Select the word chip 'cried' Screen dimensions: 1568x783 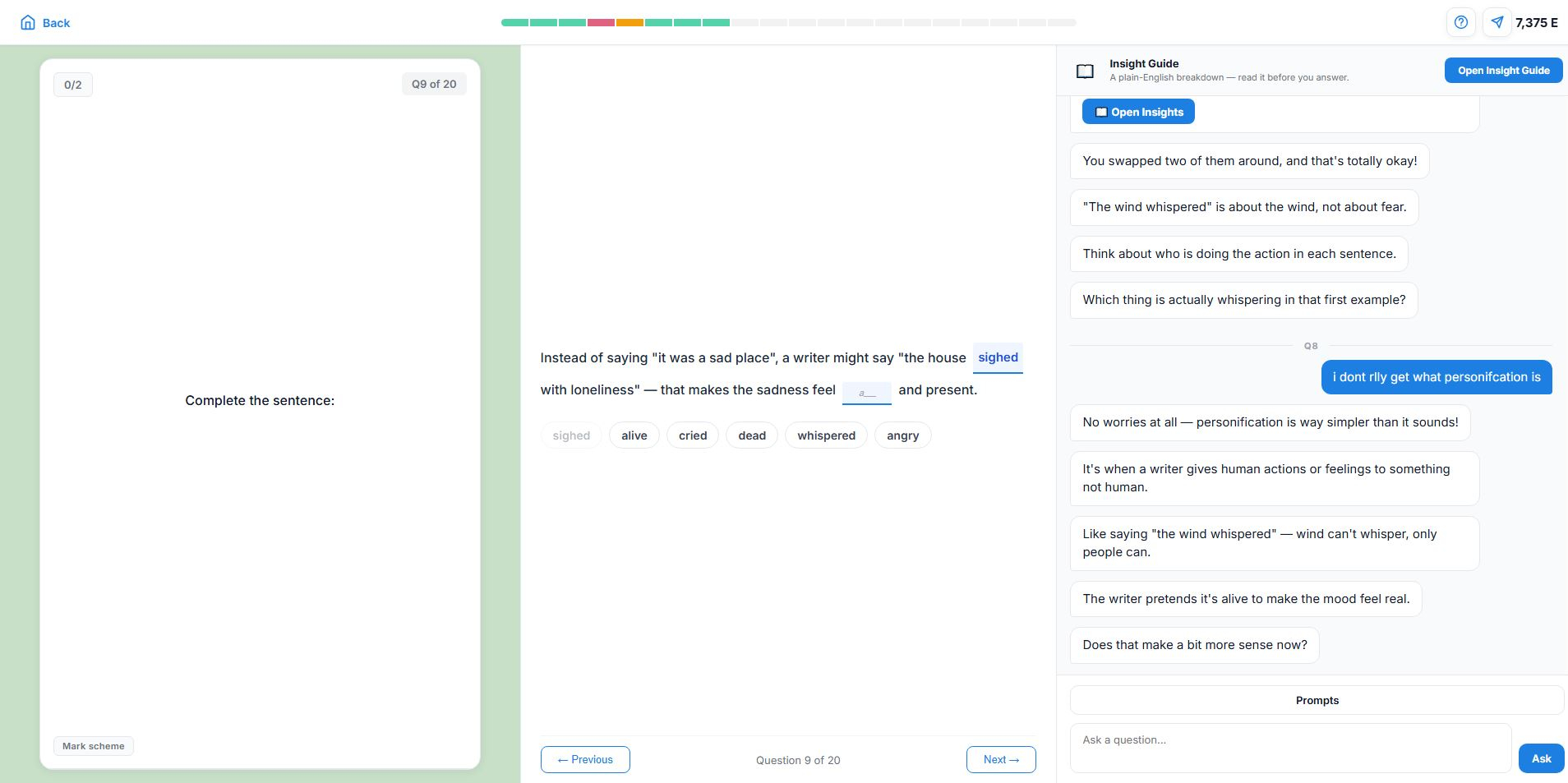click(693, 435)
